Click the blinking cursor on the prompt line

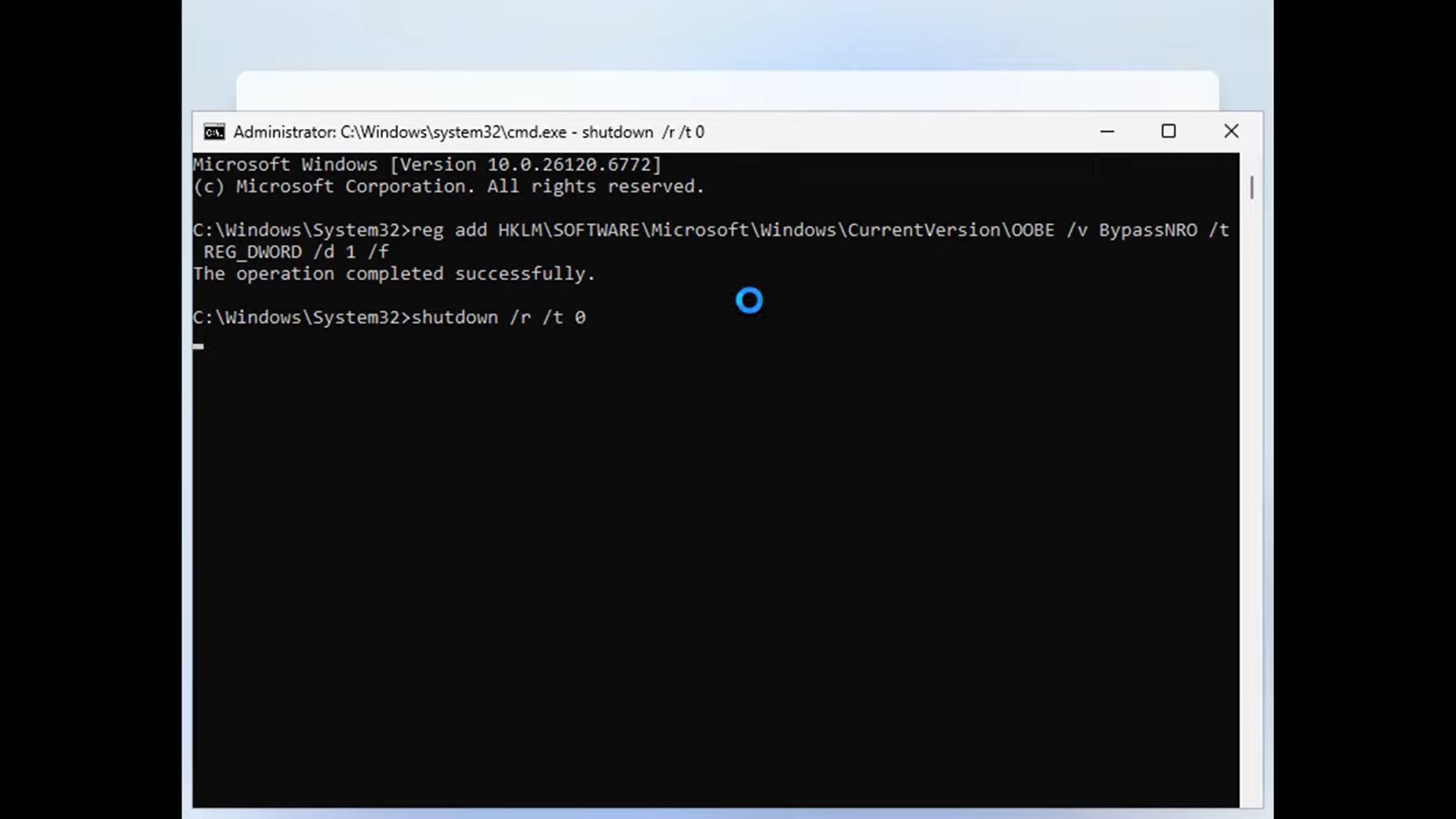pyautogui.click(x=199, y=347)
